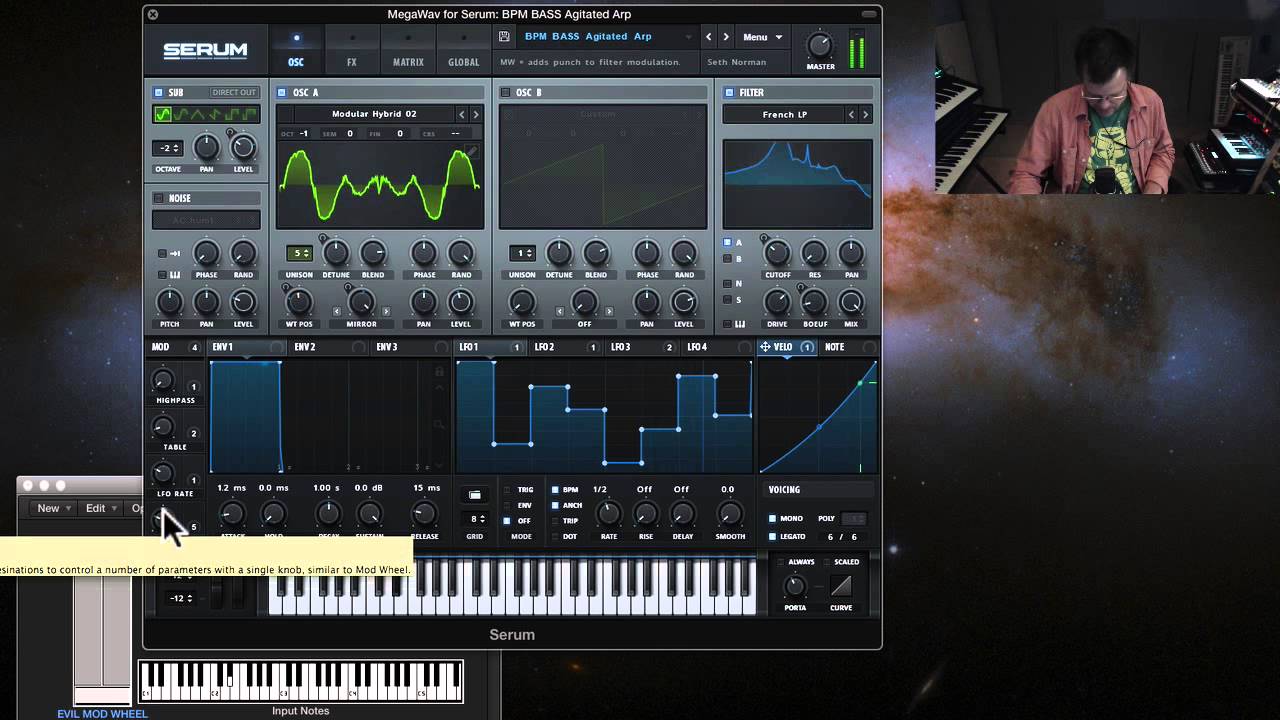Switch to the FX tab
1280x720 pixels.
click(x=352, y=50)
